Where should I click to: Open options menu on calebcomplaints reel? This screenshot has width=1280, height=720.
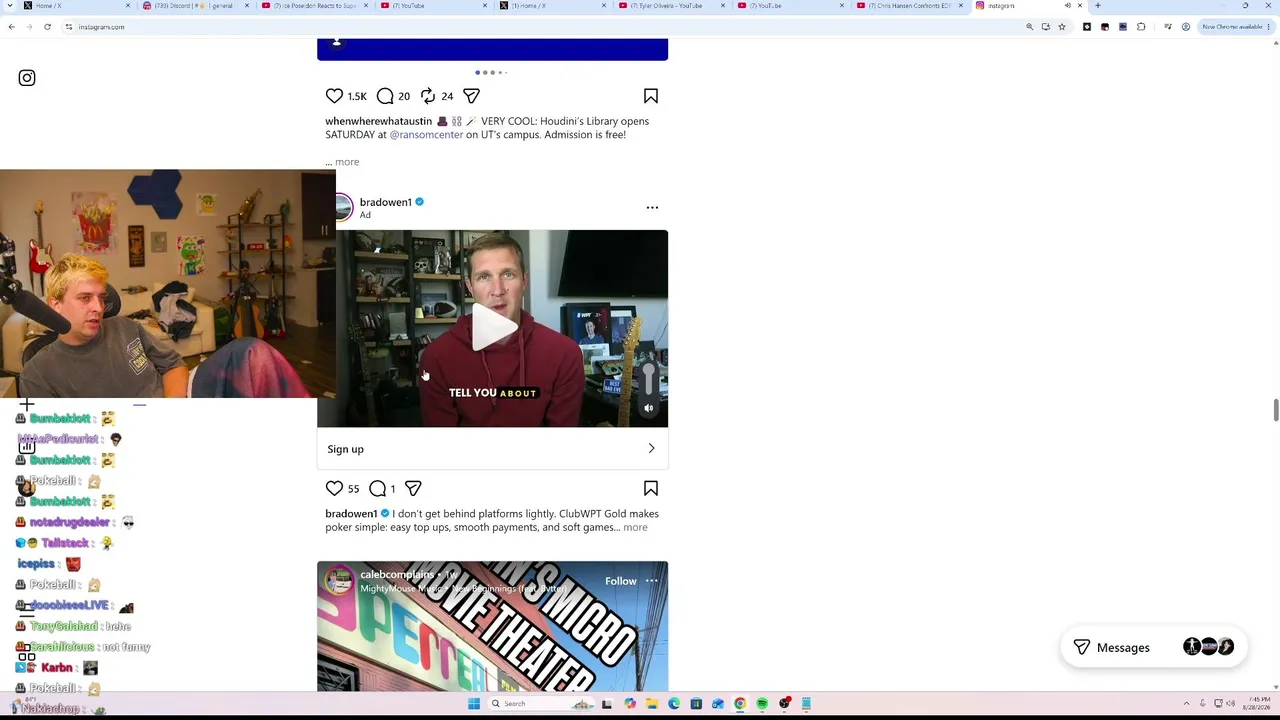[x=652, y=581]
